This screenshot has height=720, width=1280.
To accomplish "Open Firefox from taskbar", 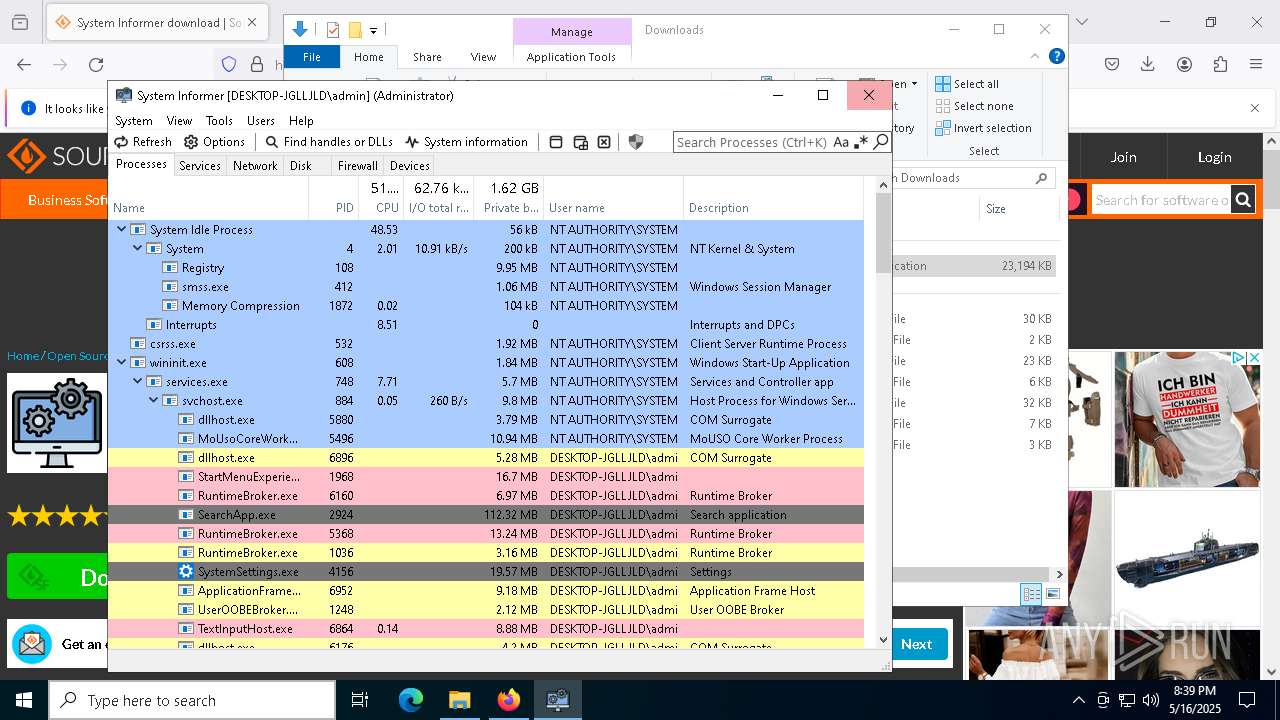I will point(508,700).
